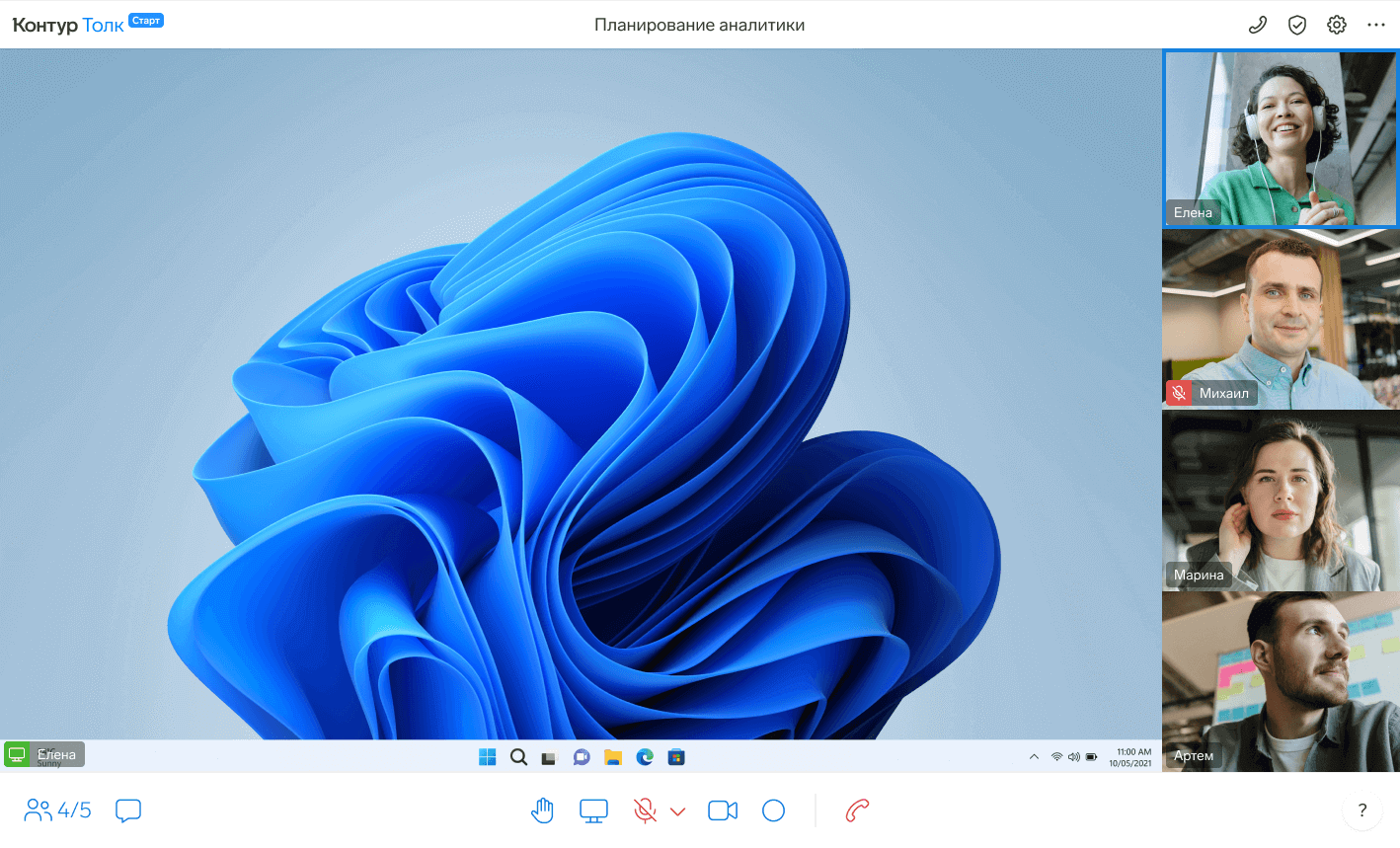Open Microsoft Store in shared taskbar

tap(676, 757)
